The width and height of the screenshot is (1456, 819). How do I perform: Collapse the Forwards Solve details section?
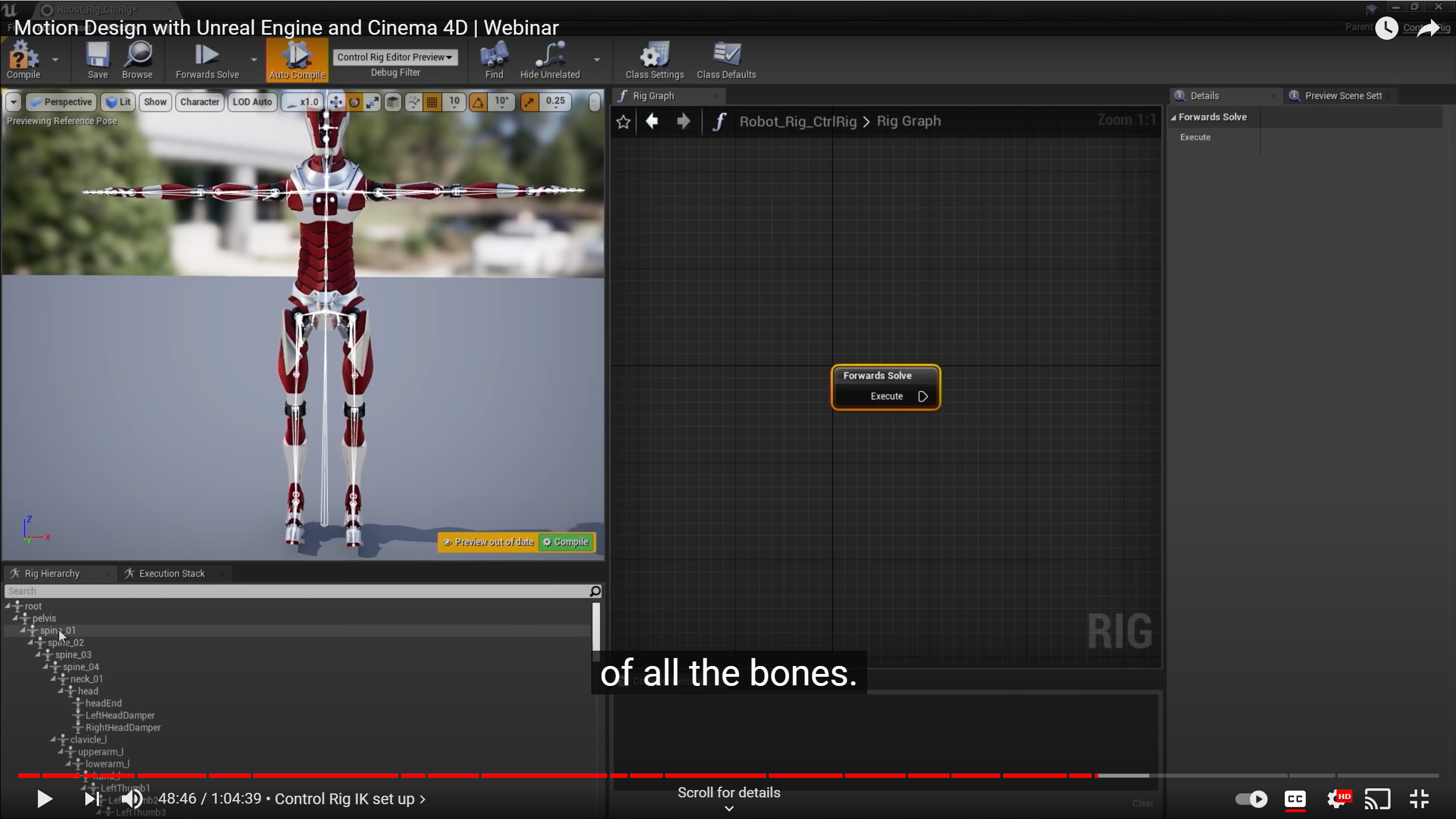[1173, 117]
